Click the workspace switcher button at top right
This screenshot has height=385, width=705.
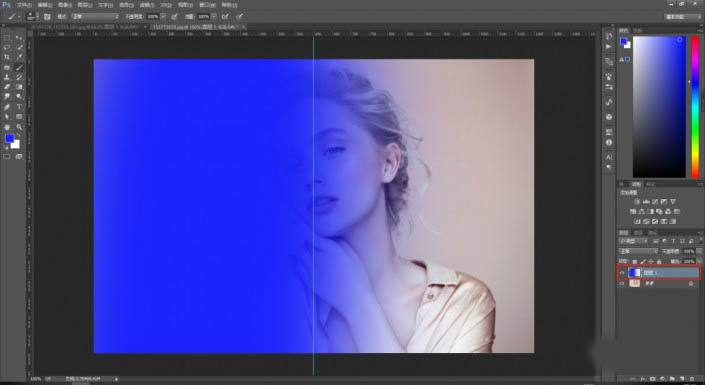[683, 17]
